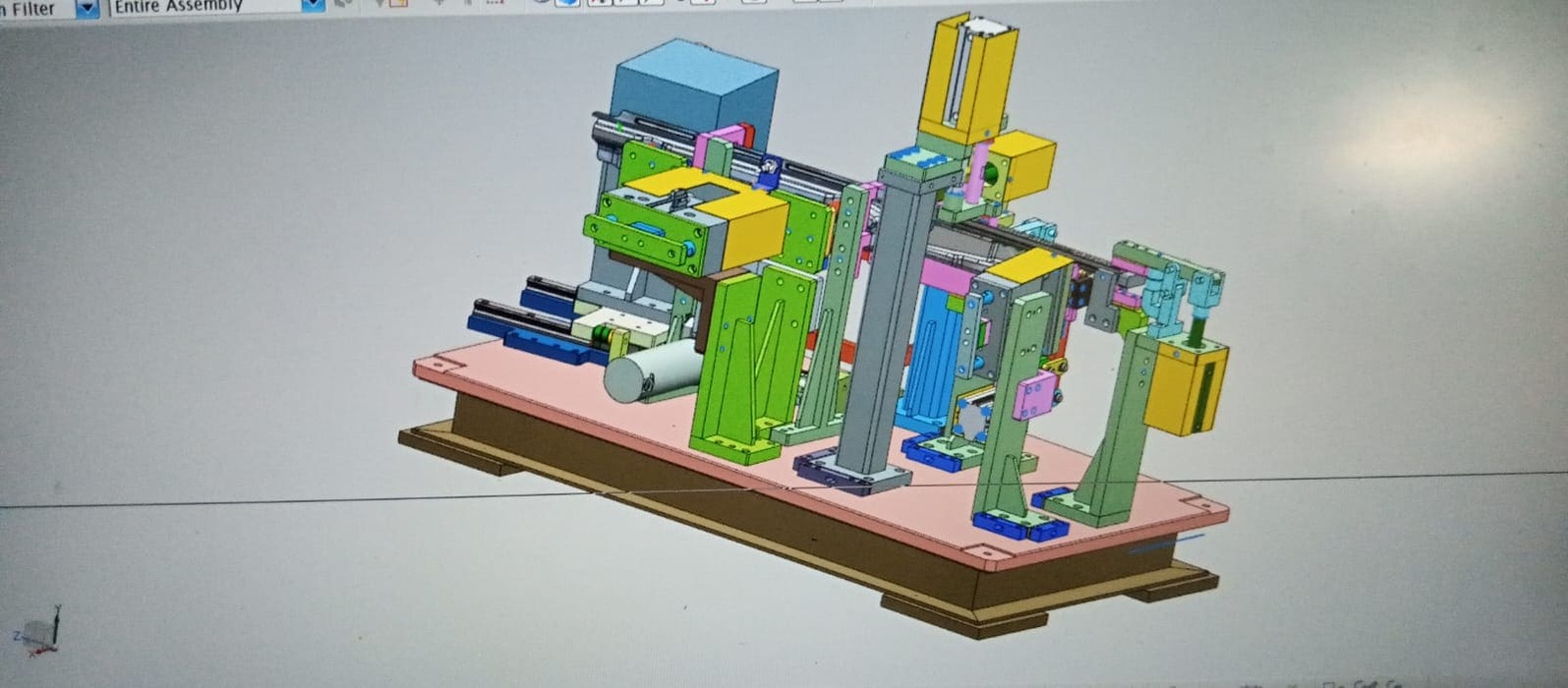The height and width of the screenshot is (688, 1568).
Task: Select the topmost yellow vertical actuator
Action: (965, 79)
